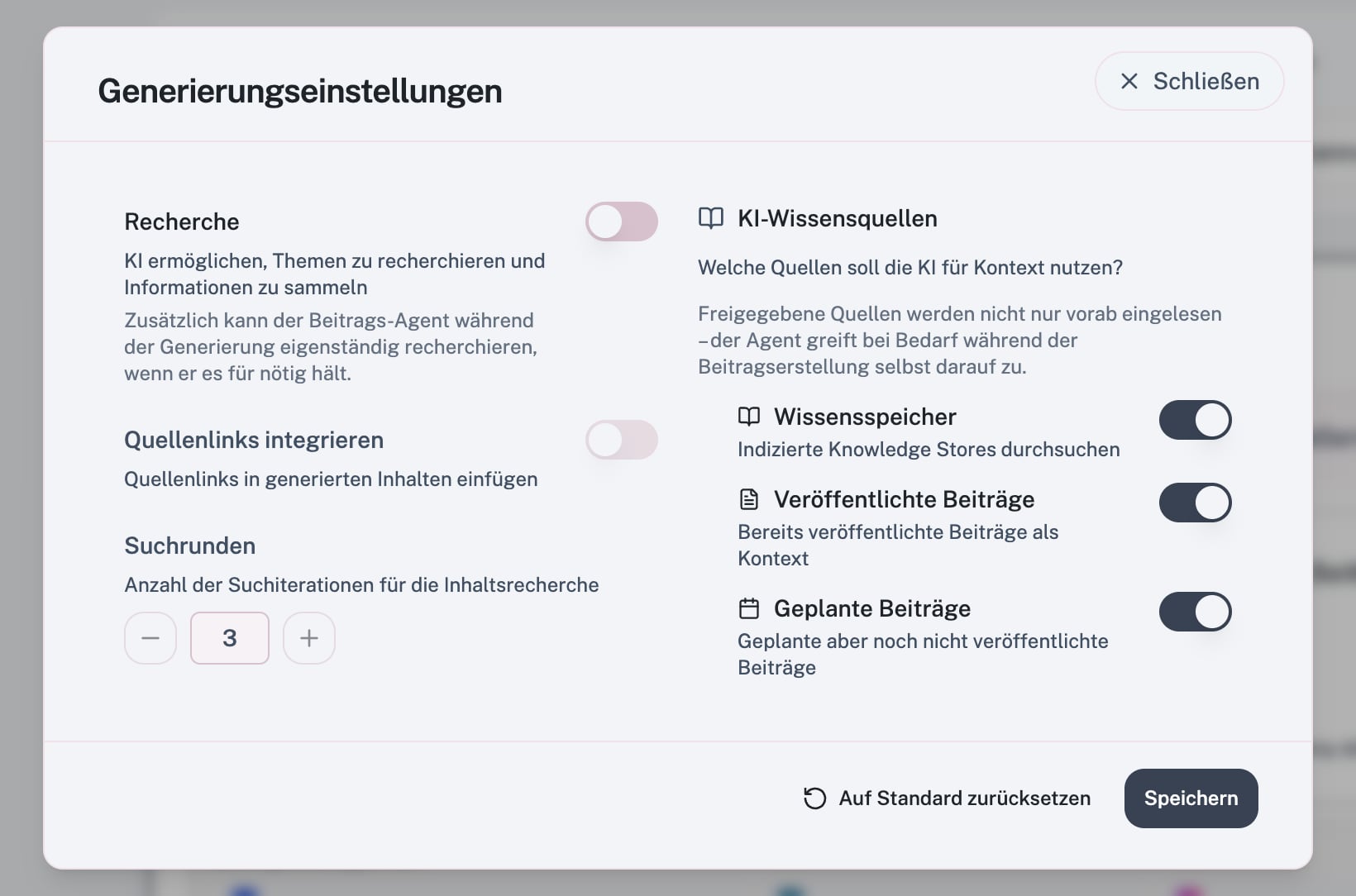Click Auf Standard zurücksetzen

coord(948,798)
